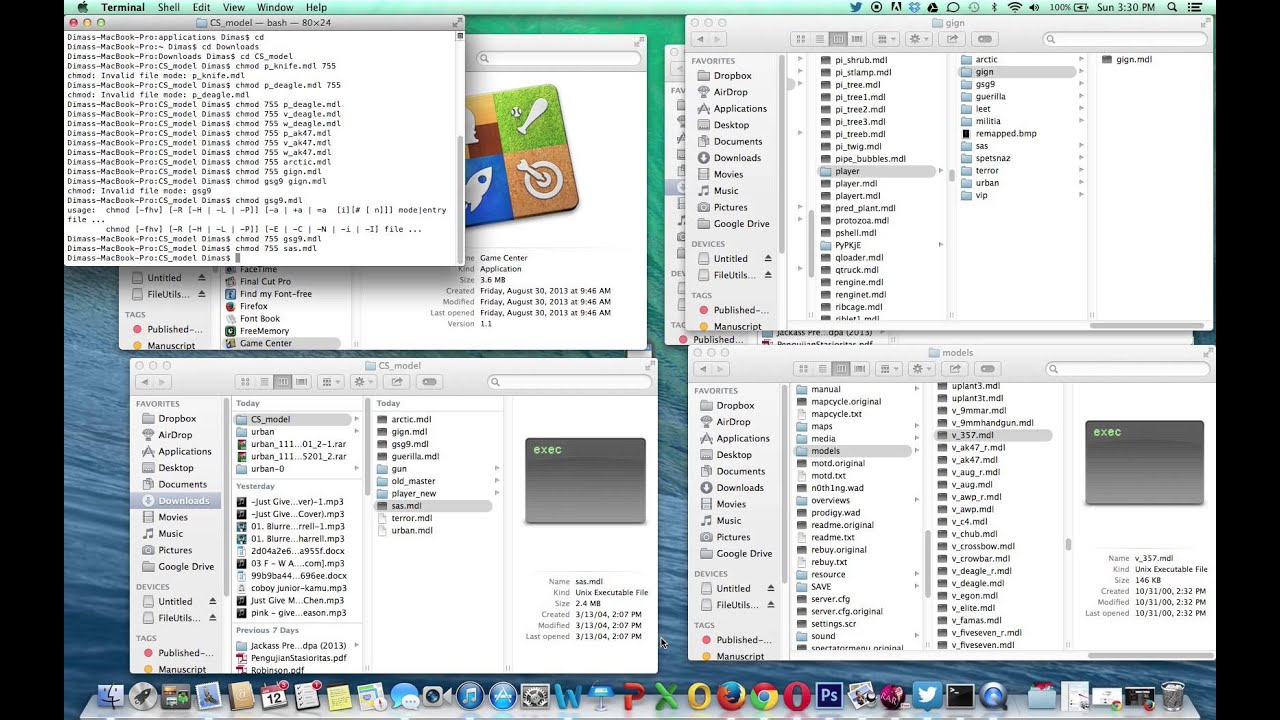
Task: Eject FileUtils in CS_model sidebar
Action: (x=212, y=618)
